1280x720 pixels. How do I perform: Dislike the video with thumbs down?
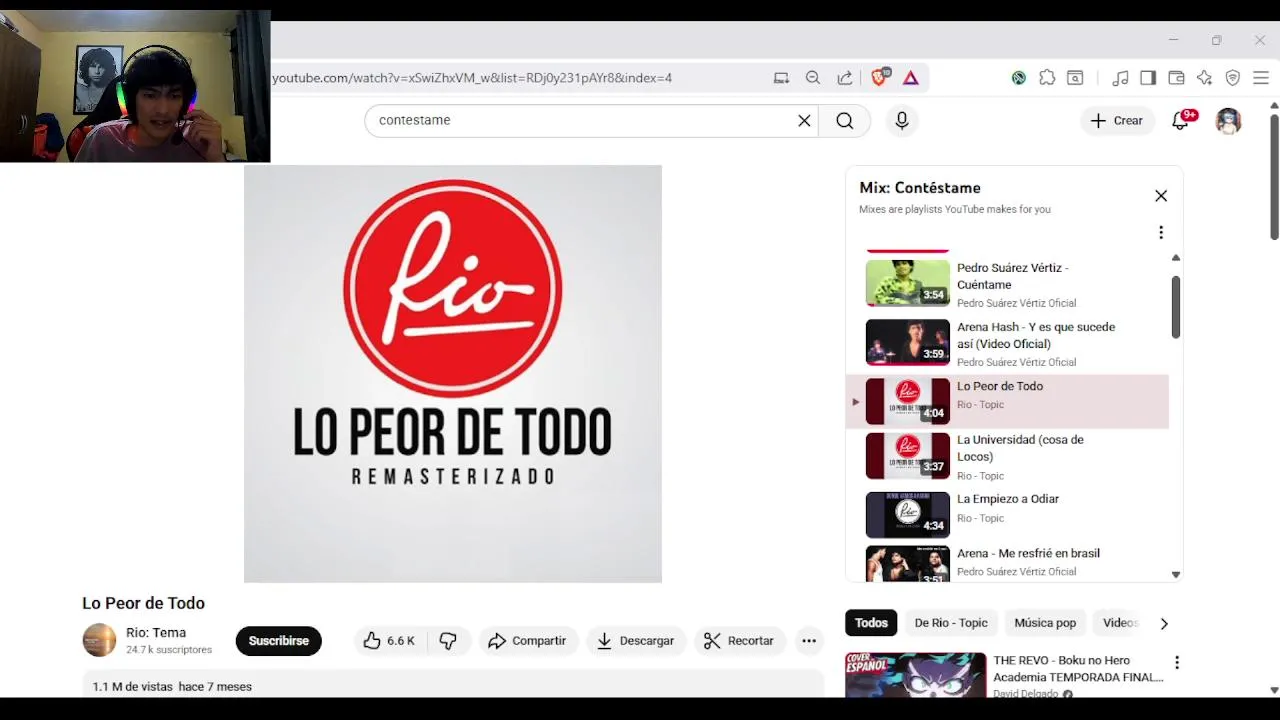pyautogui.click(x=448, y=641)
